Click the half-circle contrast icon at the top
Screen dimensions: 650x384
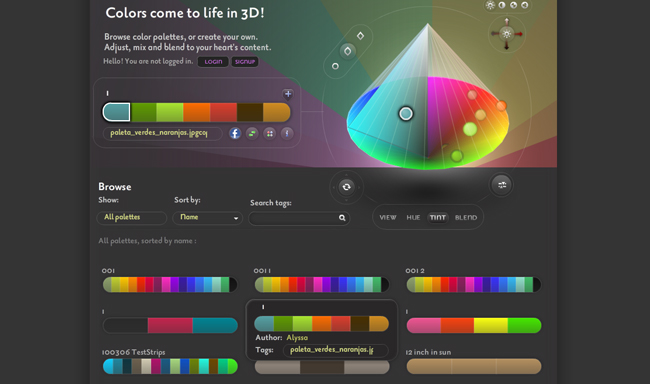(502, 5)
